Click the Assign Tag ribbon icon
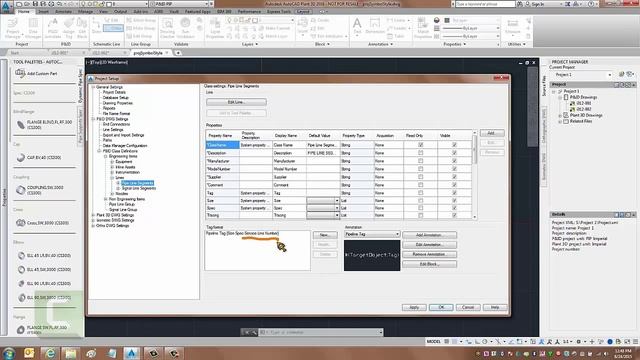This screenshot has width=640, height=360. [69, 29]
